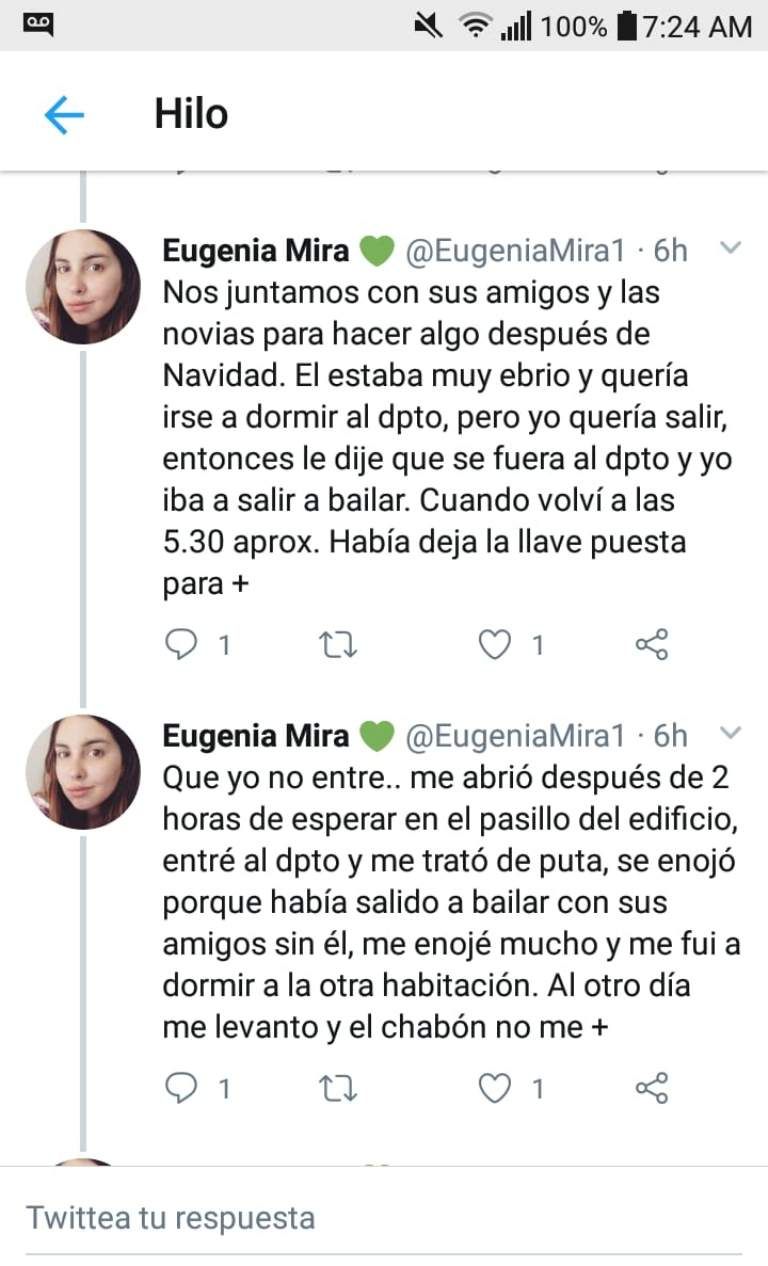Open profile picture on second tweet
The width and height of the screenshot is (768, 1266).
pos(83,772)
